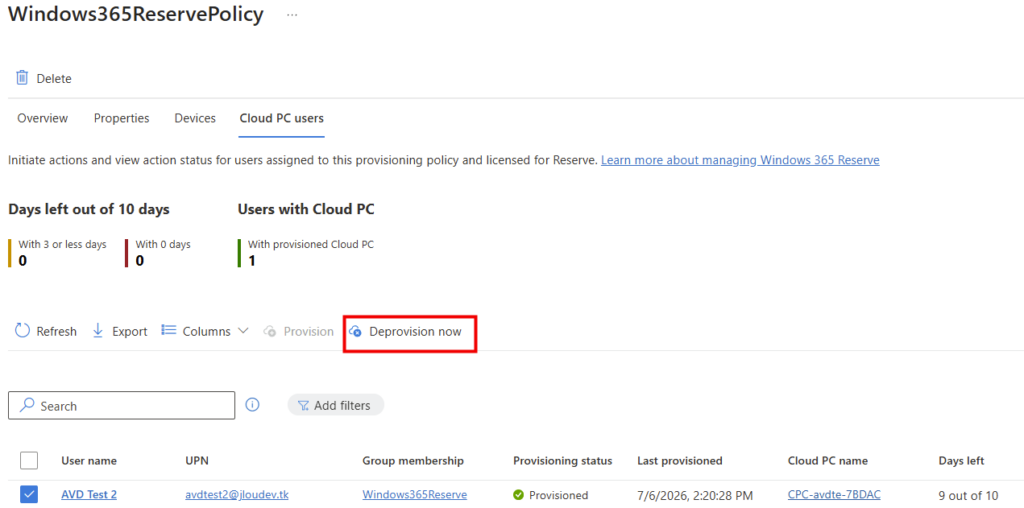Click the With 3 or less days tile

[x=57, y=253]
